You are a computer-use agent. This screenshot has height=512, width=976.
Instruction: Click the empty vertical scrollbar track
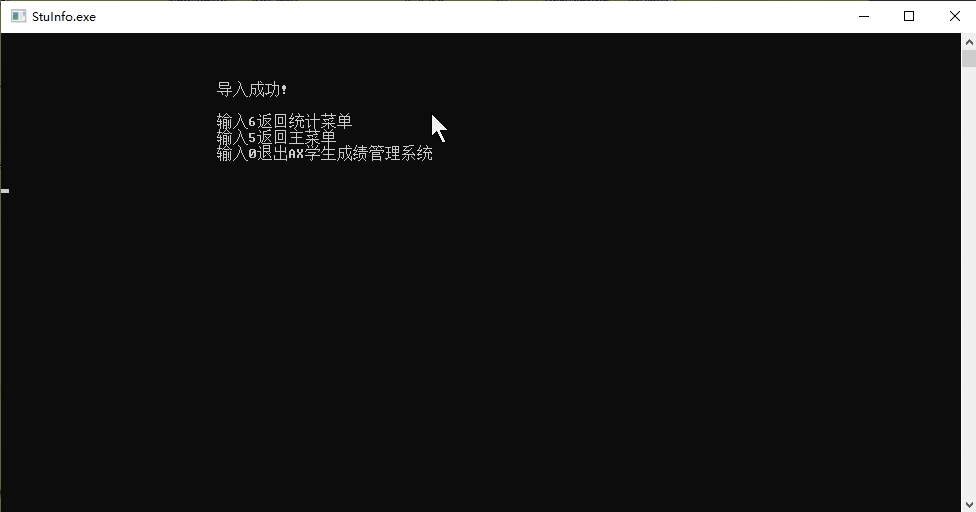(x=969, y=280)
